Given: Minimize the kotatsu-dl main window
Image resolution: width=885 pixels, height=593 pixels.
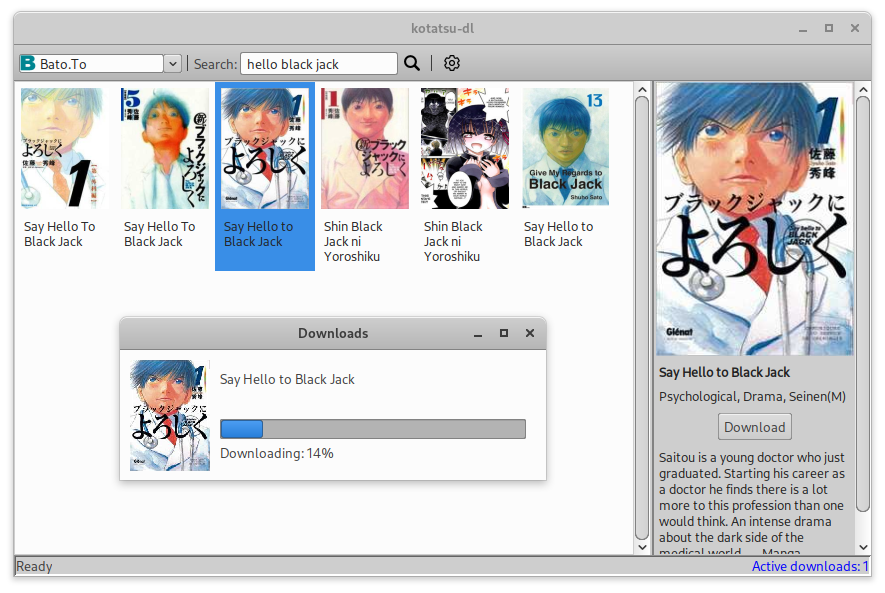Looking at the screenshot, I should point(803,28).
